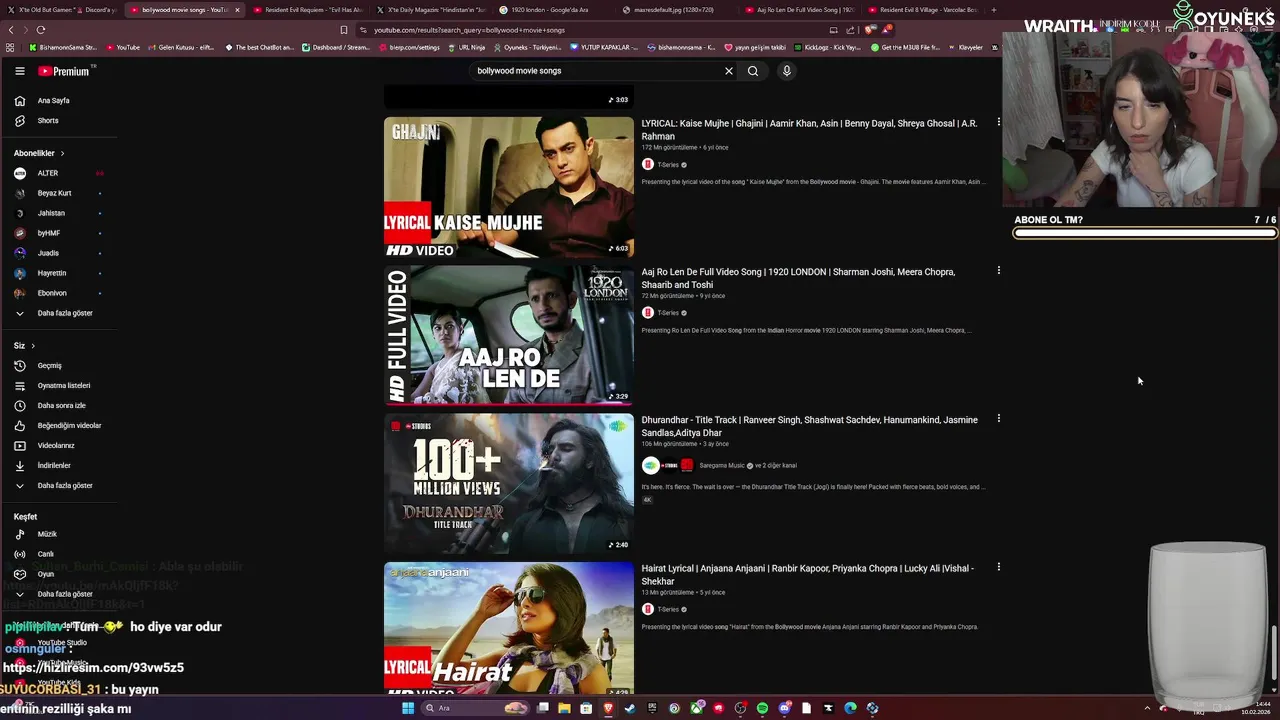Open more options for Kaise Mujhe video

(x=998, y=122)
